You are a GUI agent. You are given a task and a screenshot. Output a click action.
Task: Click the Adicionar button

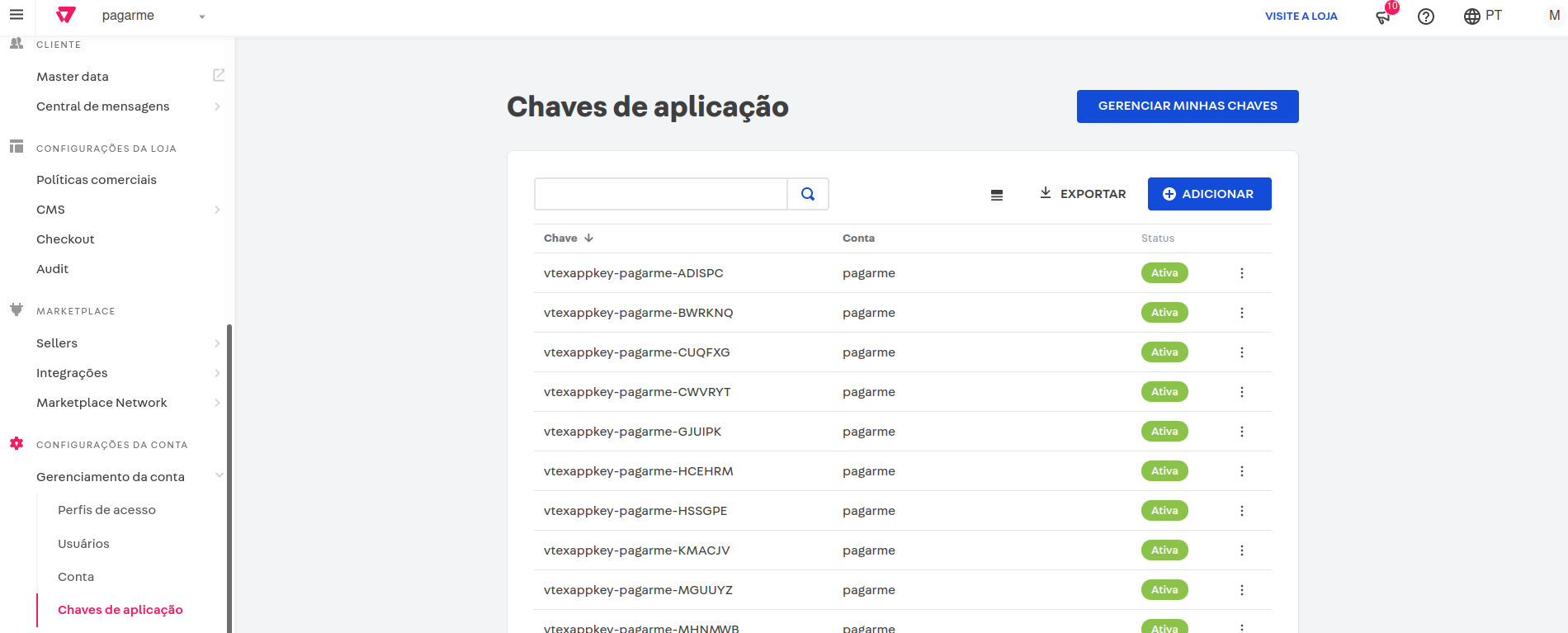(1209, 194)
